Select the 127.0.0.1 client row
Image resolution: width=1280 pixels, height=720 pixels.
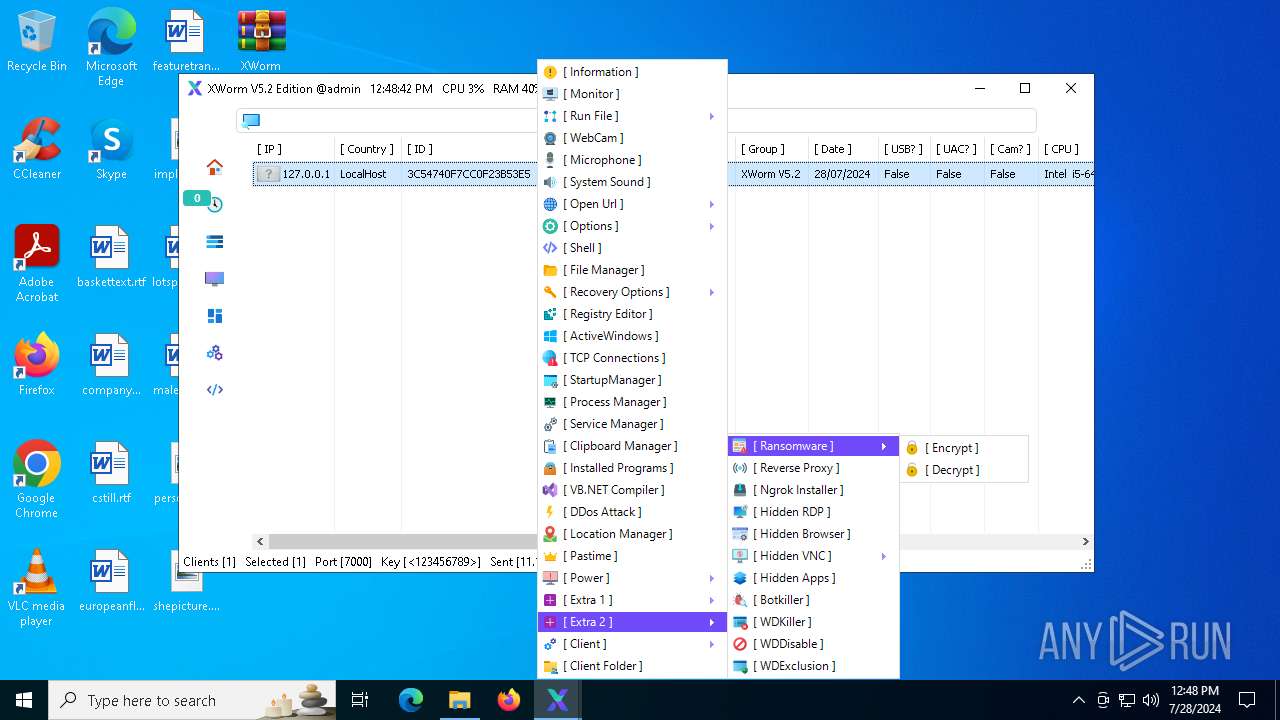pyautogui.click(x=395, y=174)
